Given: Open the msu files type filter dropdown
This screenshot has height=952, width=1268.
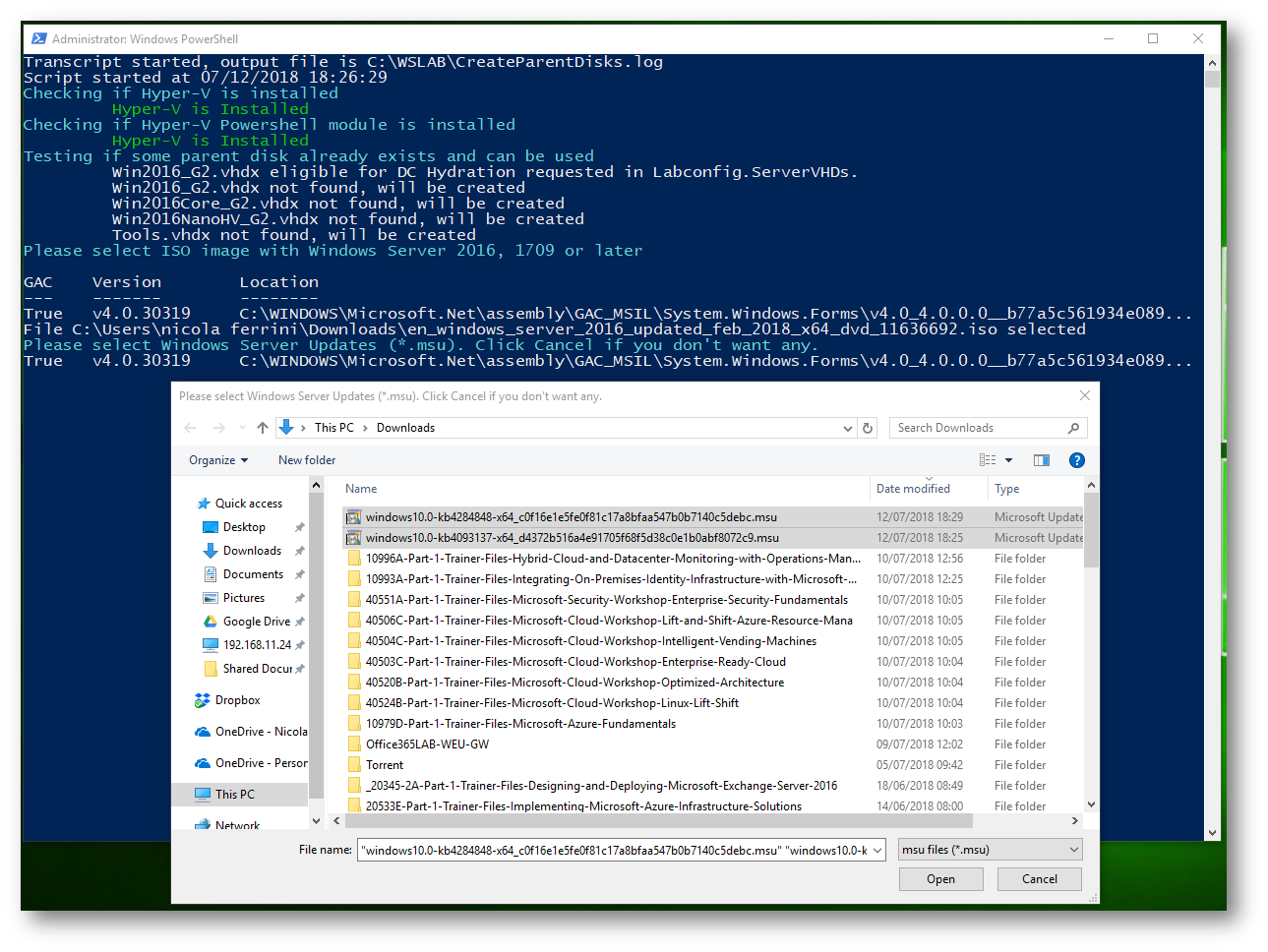Looking at the screenshot, I should click(x=990, y=850).
